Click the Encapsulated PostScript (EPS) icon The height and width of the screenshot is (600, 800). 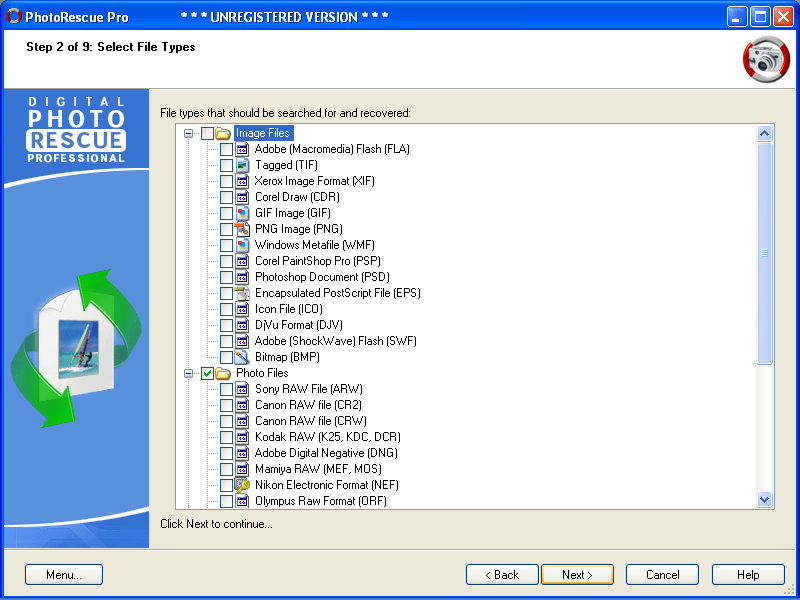242,293
